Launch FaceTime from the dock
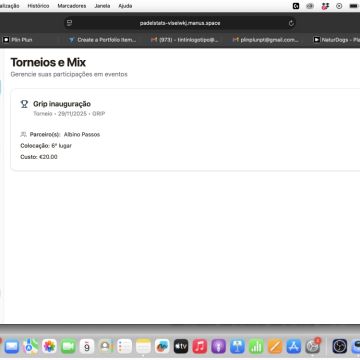 pos(68,346)
